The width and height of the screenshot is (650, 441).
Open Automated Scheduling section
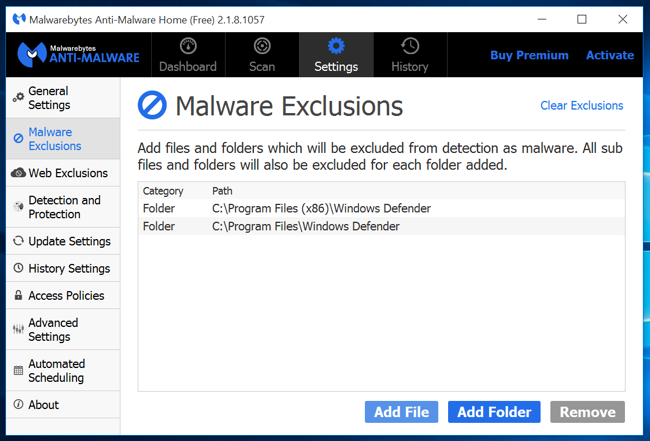click(63, 370)
